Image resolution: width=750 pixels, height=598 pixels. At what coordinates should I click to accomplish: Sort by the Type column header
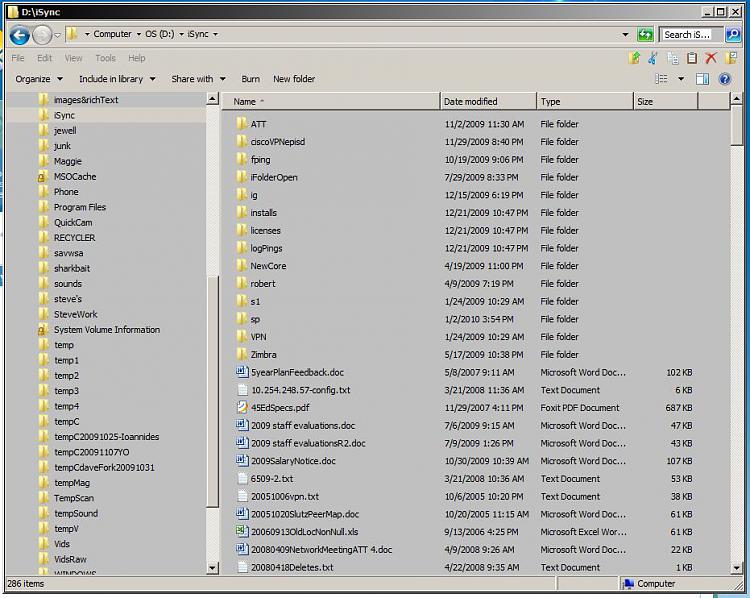pyautogui.click(x=585, y=101)
